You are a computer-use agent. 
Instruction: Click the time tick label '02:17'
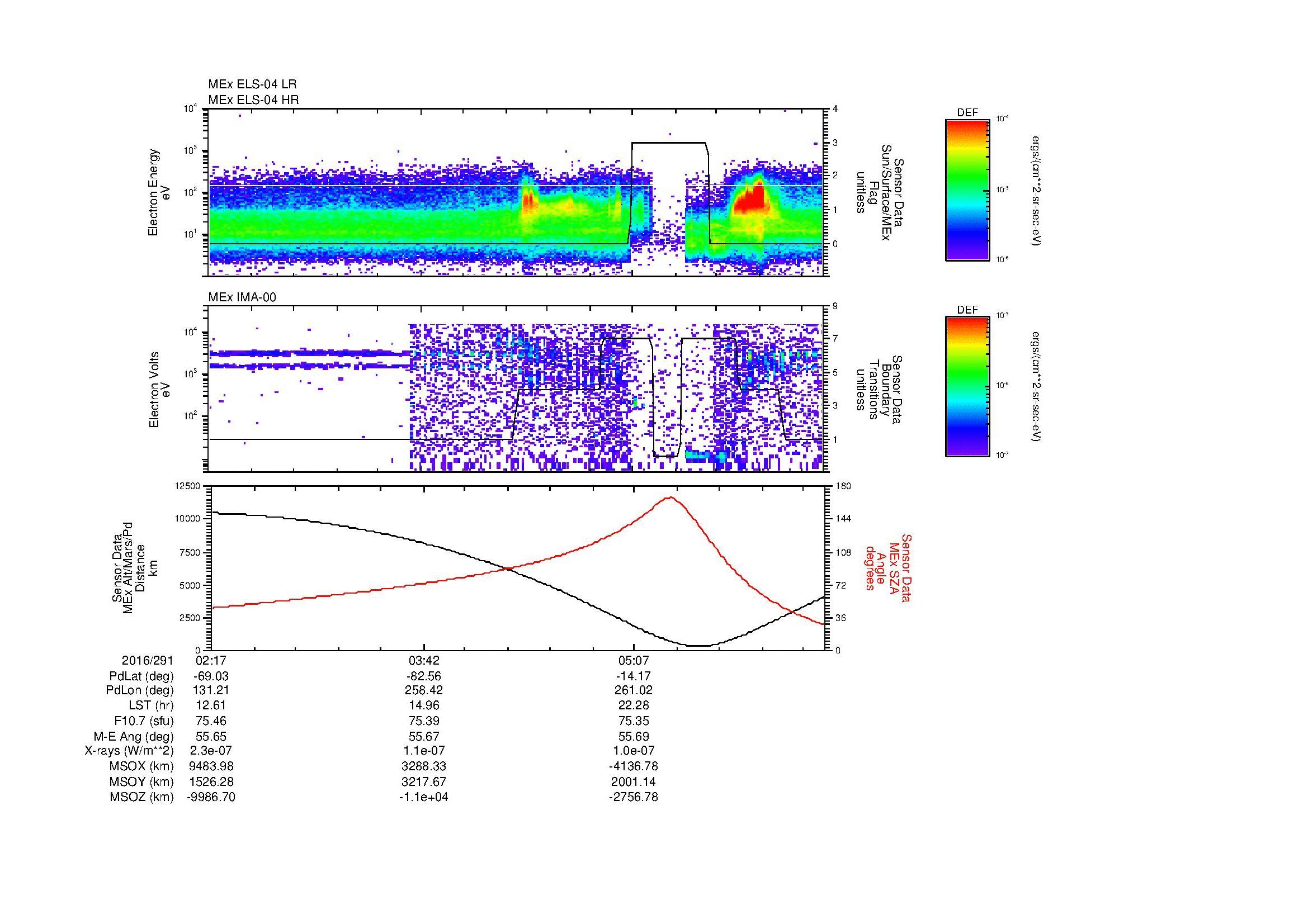click(211, 661)
